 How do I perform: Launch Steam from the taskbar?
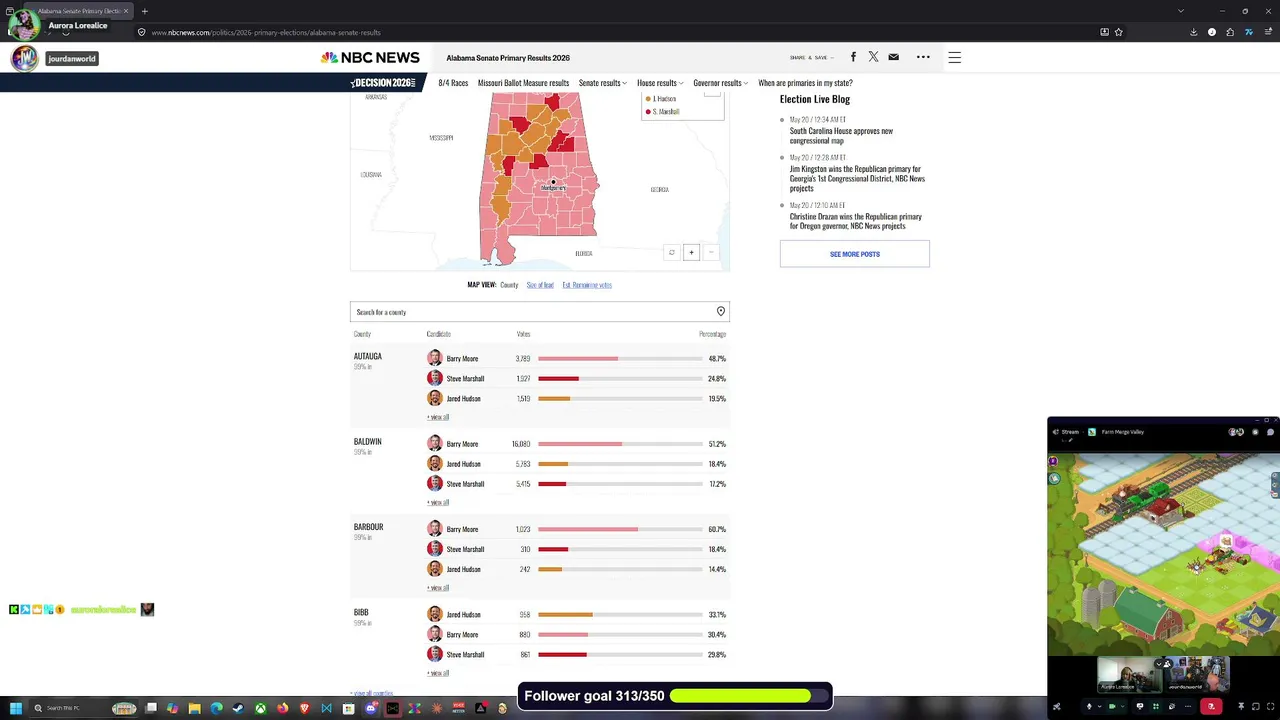click(x=238, y=708)
